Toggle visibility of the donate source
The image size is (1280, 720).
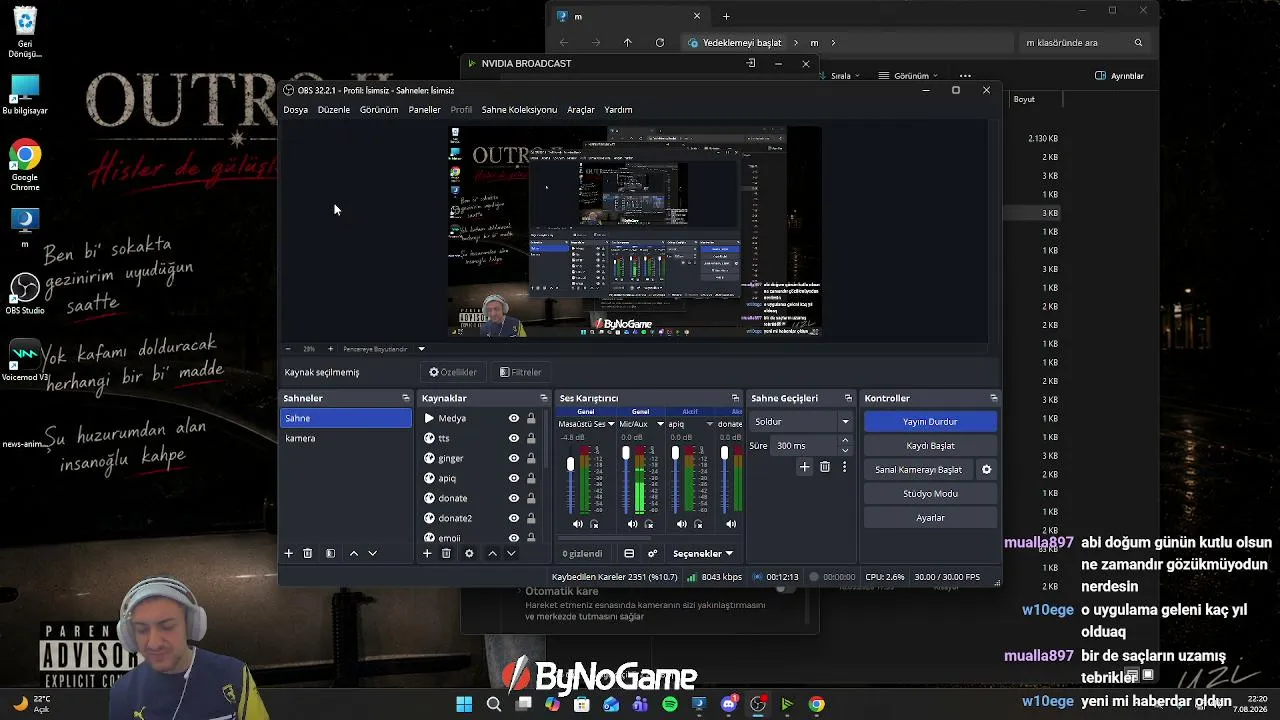pyautogui.click(x=514, y=498)
